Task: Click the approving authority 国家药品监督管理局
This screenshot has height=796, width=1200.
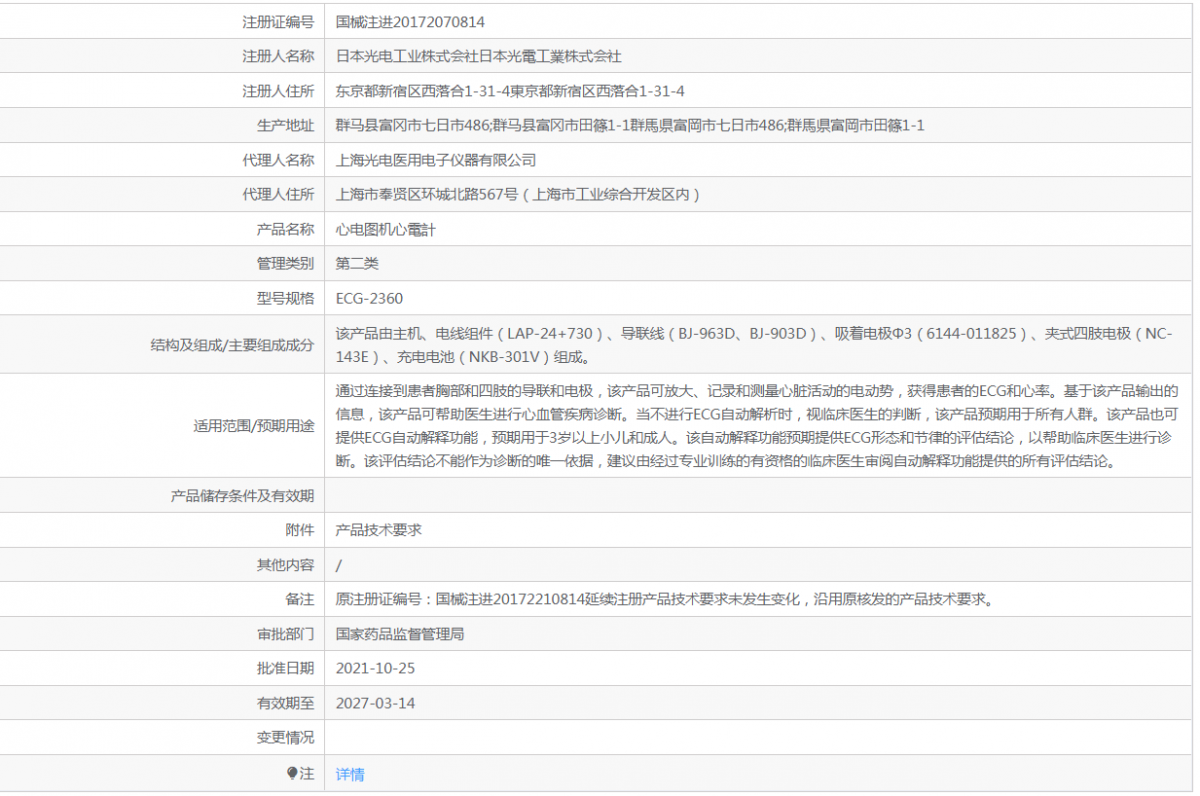Action: 400,634
